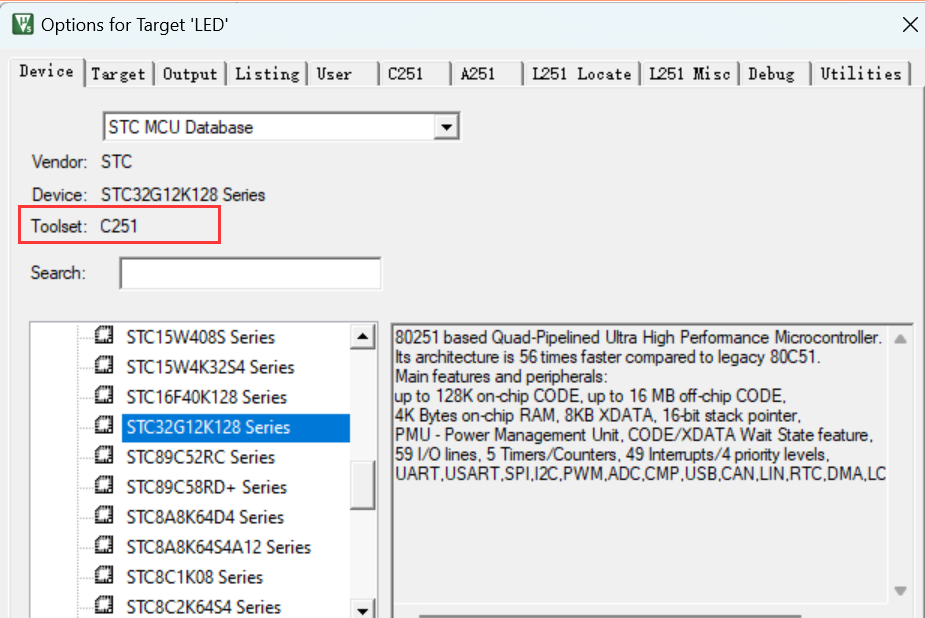Select STC15W408S Series in device list
The width and height of the screenshot is (925, 618).
click(x=201, y=337)
